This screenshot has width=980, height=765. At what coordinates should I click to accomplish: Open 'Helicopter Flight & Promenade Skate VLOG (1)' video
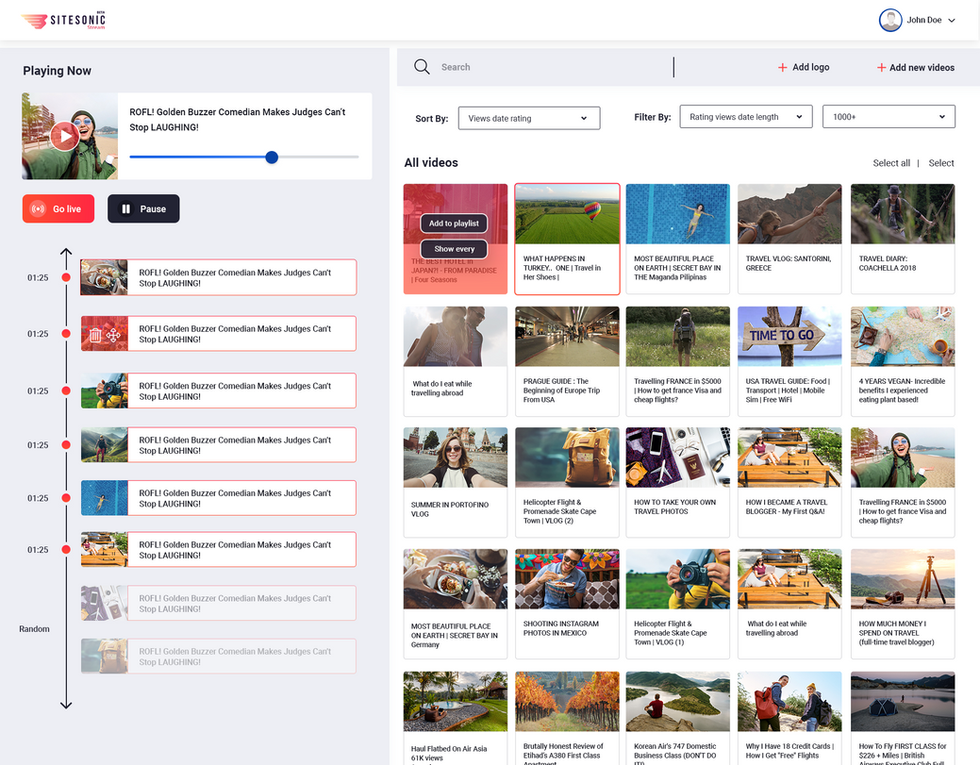[678, 604]
